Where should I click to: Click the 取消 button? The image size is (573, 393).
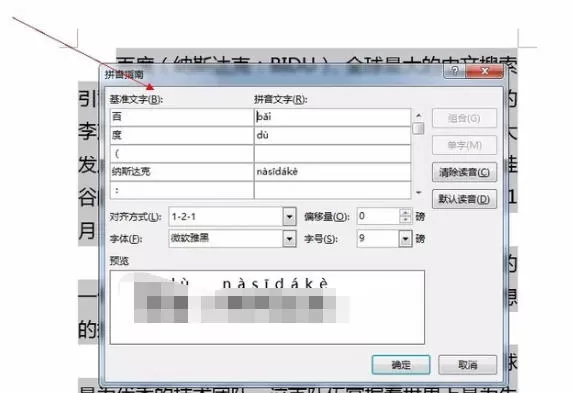(x=467, y=364)
